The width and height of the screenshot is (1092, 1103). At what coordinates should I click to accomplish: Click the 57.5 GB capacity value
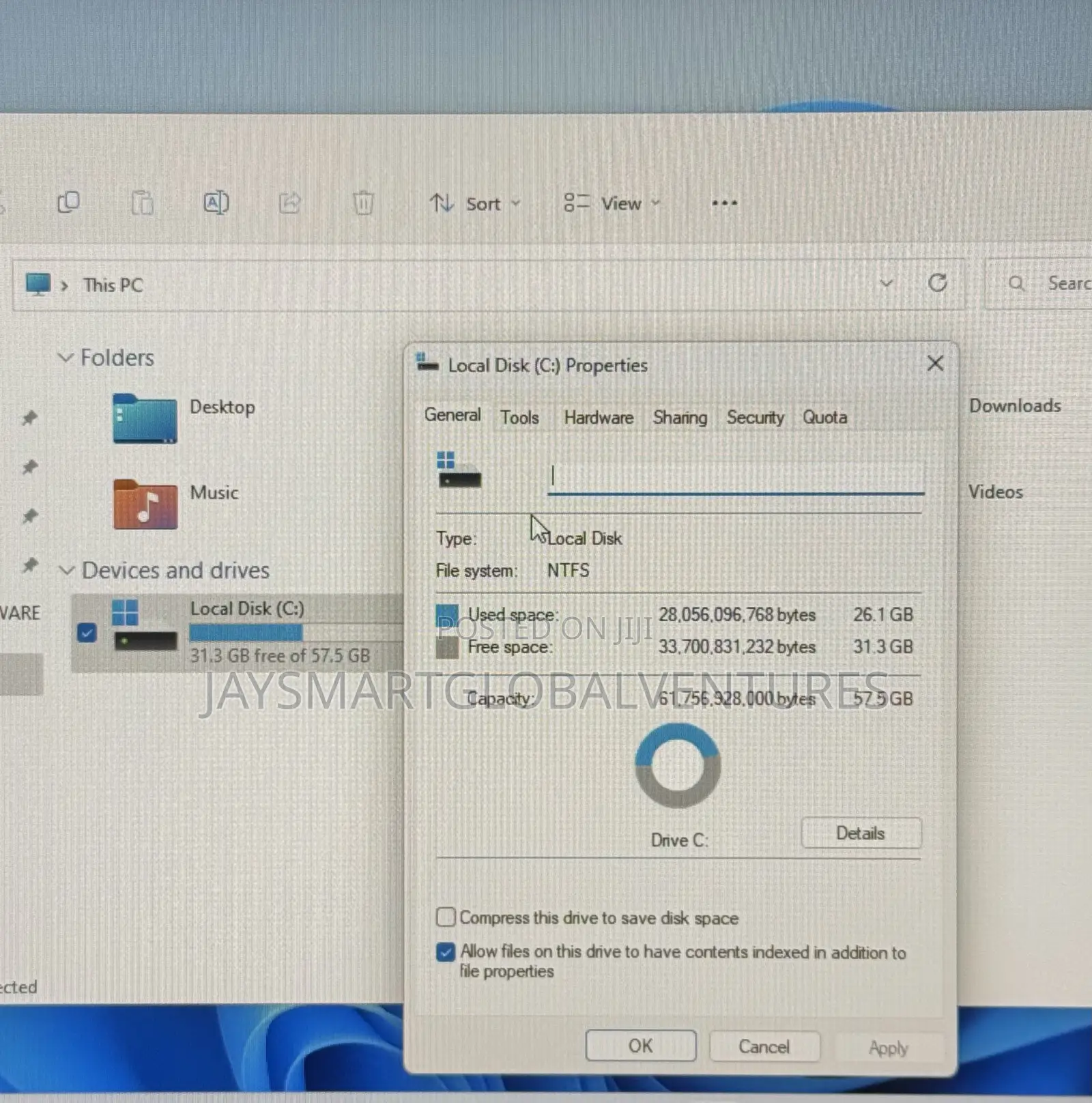(x=883, y=698)
